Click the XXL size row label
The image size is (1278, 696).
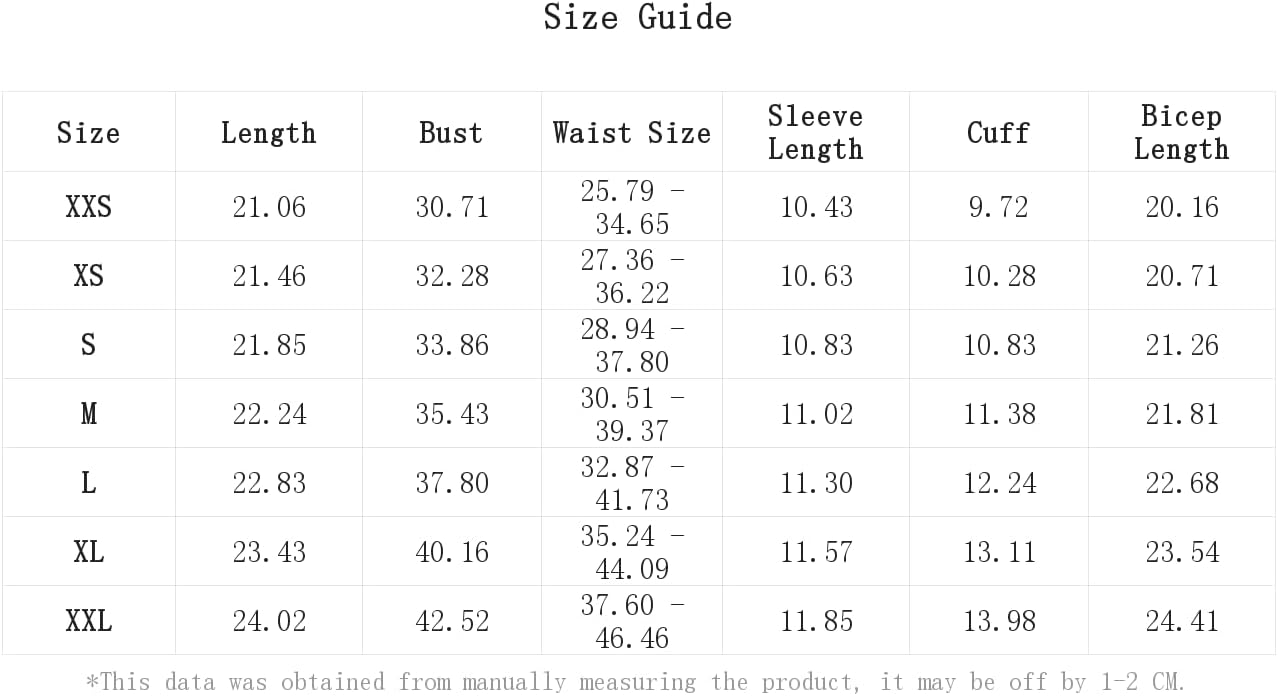pyautogui.click(x=88, y=621)
